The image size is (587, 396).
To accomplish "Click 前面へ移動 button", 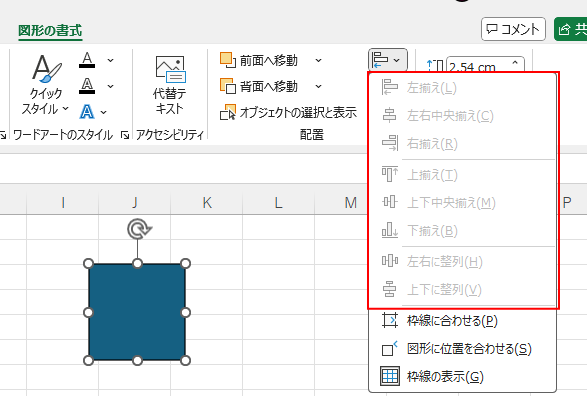I will click(x=260, y=60).
